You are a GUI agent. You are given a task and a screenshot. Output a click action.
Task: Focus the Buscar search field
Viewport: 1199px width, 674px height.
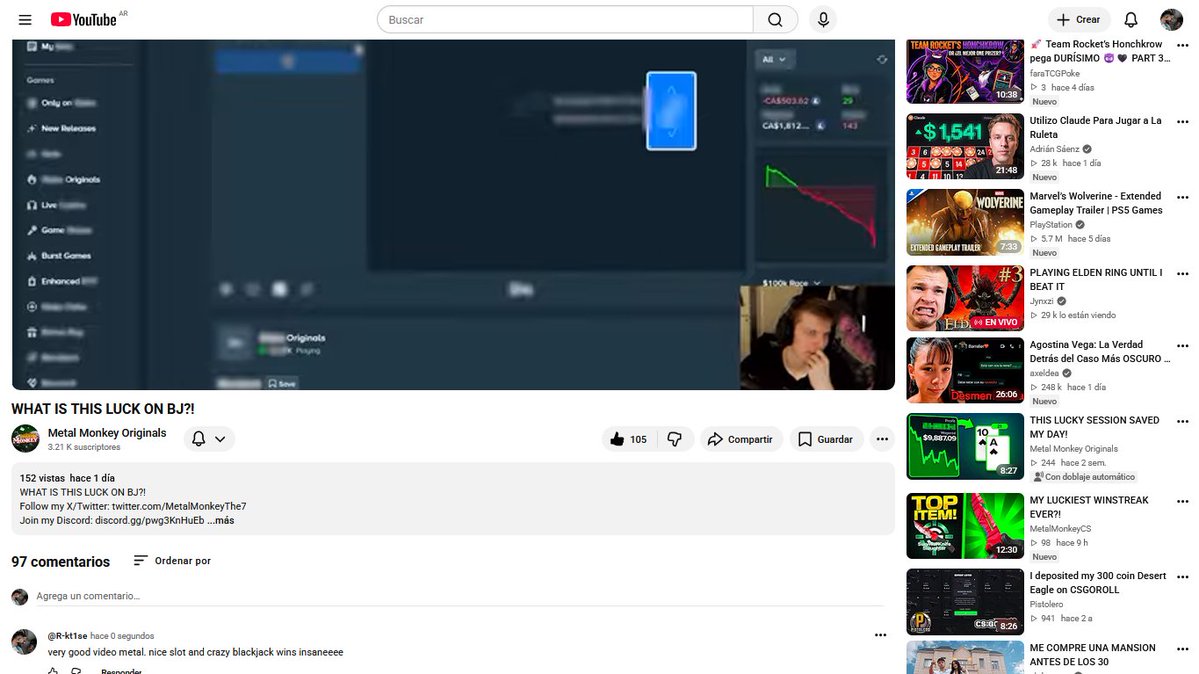click(565, 20)
